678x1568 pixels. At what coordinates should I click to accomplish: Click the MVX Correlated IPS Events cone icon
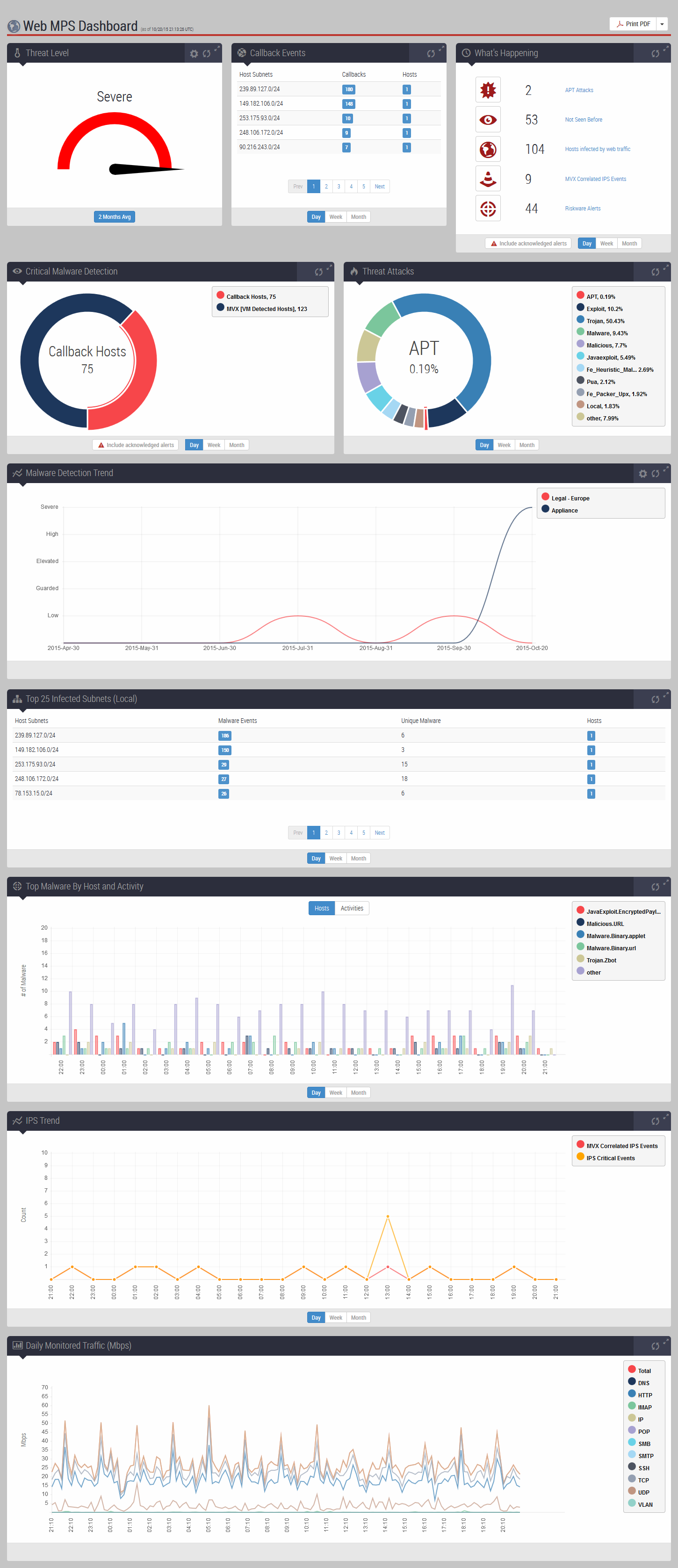click(488, 179)
